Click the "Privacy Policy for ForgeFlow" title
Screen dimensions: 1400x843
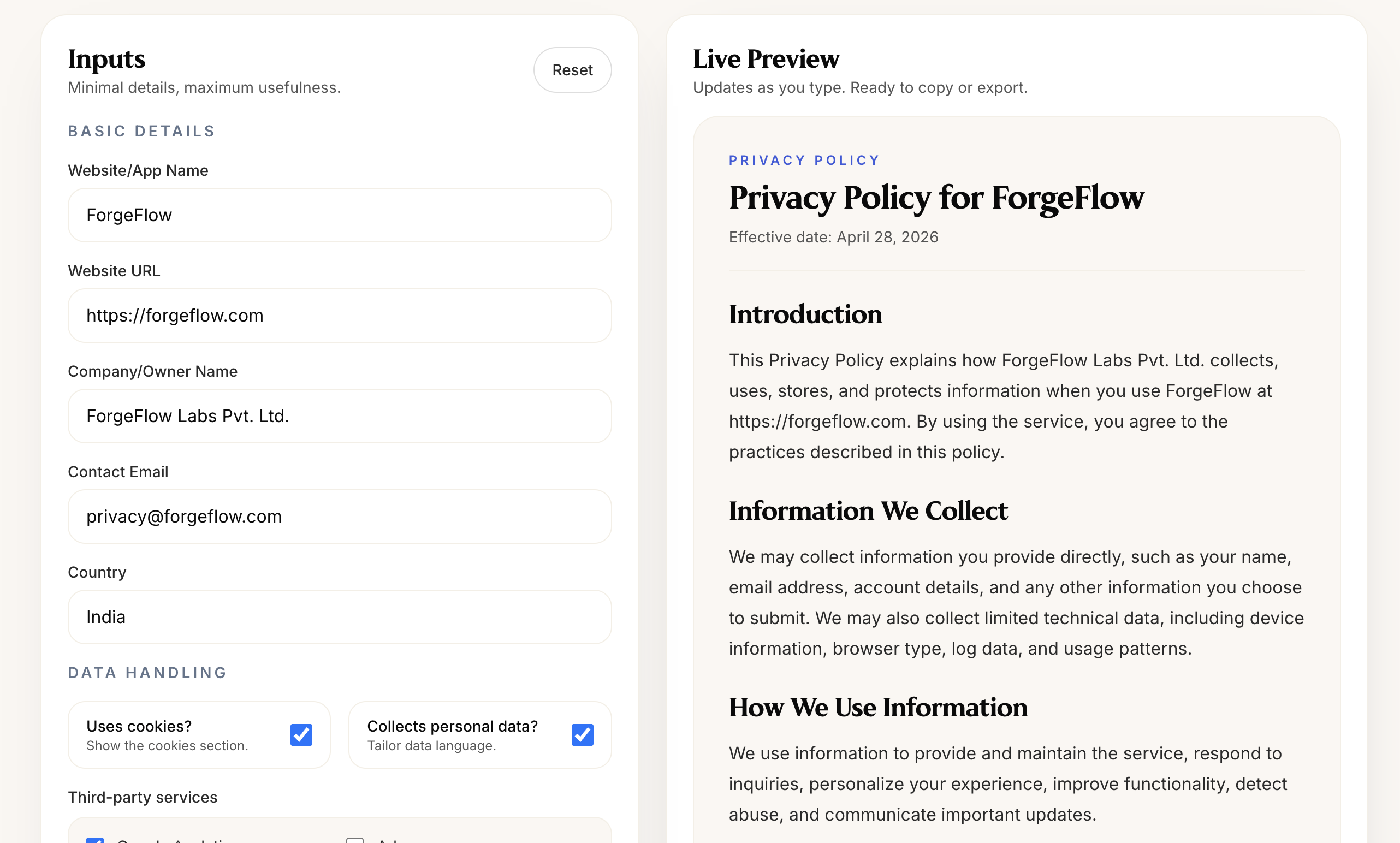tap(936, 198)
